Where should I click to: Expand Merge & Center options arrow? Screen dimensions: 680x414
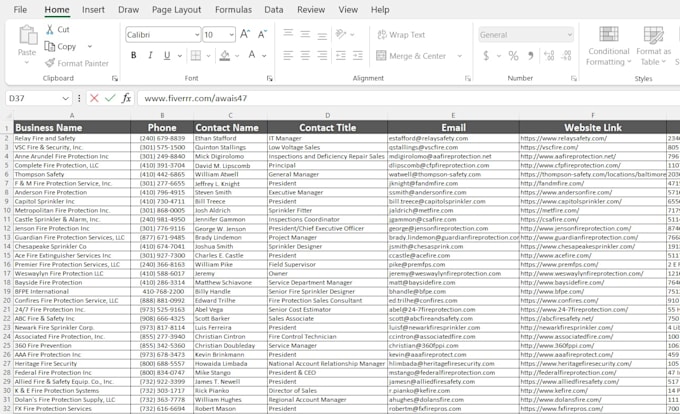click(x=460, y=56)
